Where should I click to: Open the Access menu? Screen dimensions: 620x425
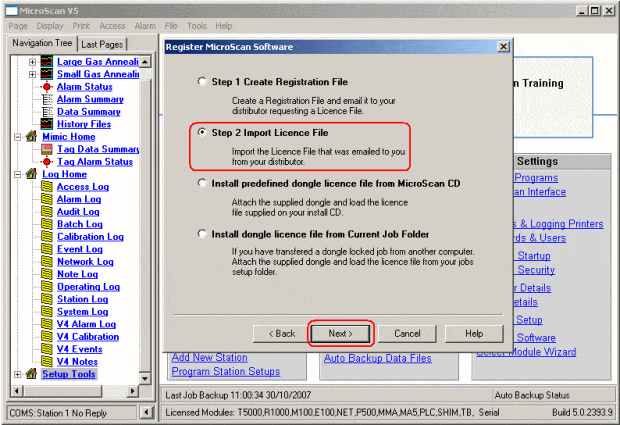(112, 26)
